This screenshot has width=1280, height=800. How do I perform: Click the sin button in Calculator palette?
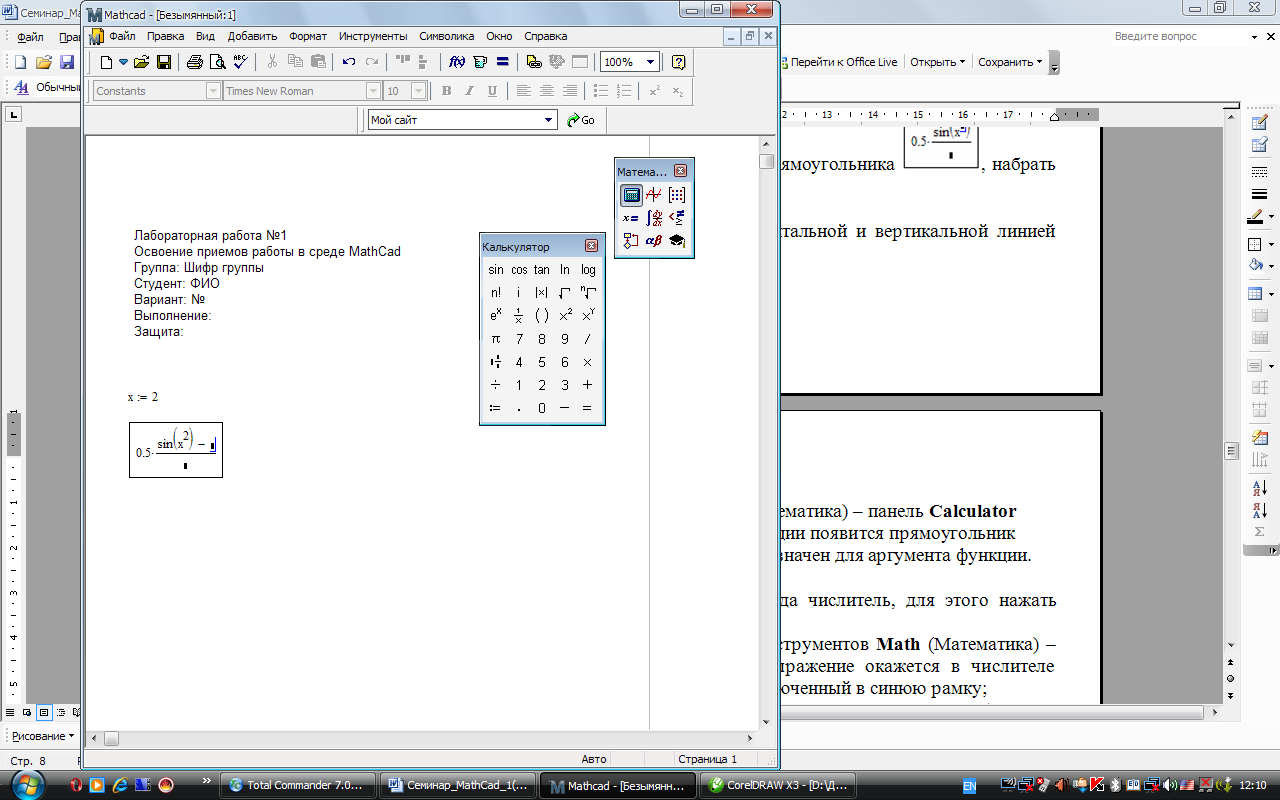tap(496, 270)
